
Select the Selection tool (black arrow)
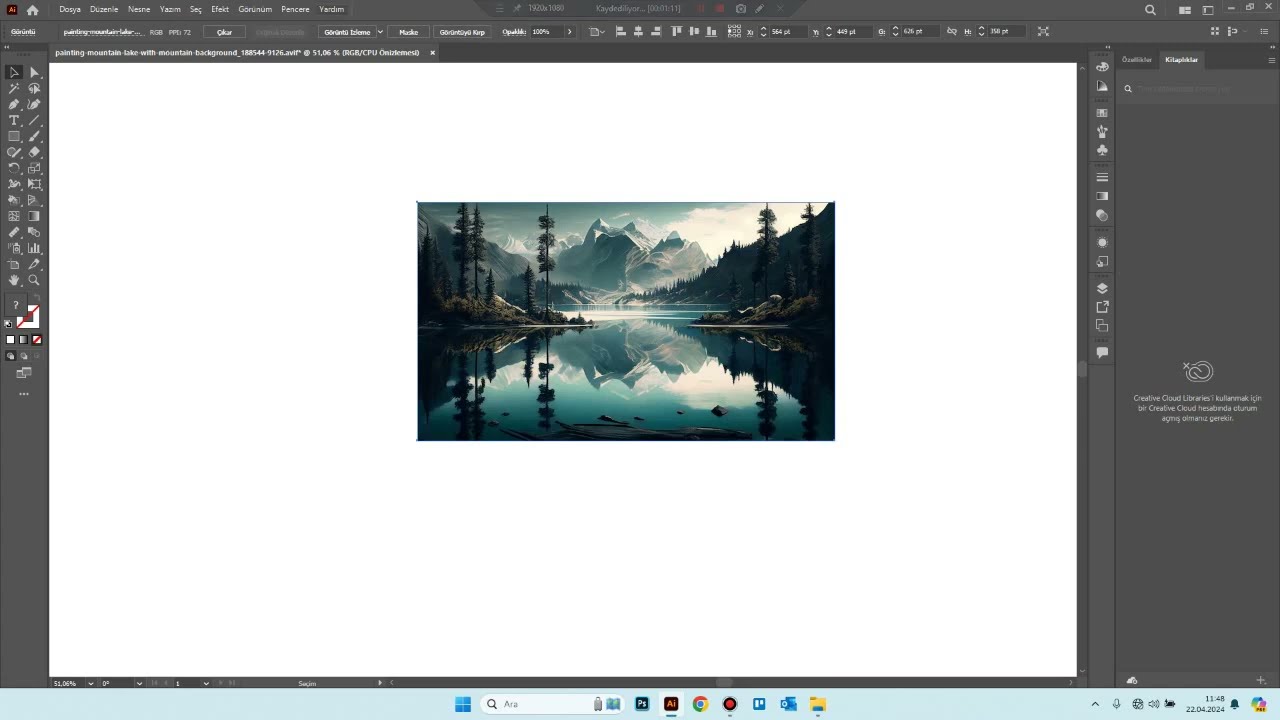coord(14,72)
